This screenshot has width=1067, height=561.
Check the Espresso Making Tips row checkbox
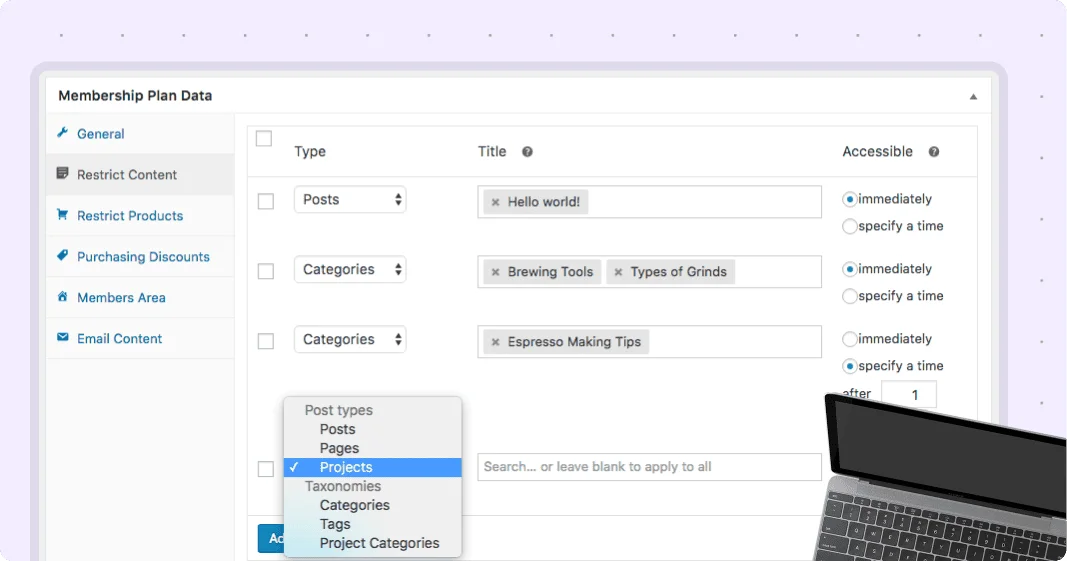click(x=266, y=341)
